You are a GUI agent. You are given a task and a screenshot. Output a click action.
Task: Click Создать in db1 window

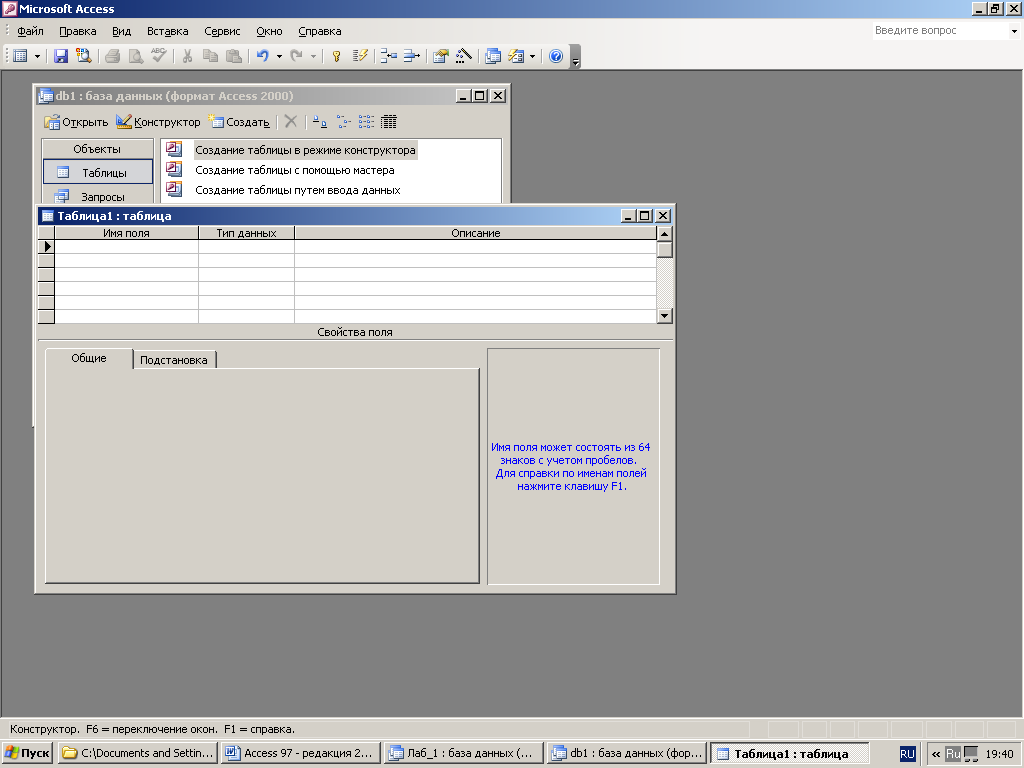[x=239, y=122]
